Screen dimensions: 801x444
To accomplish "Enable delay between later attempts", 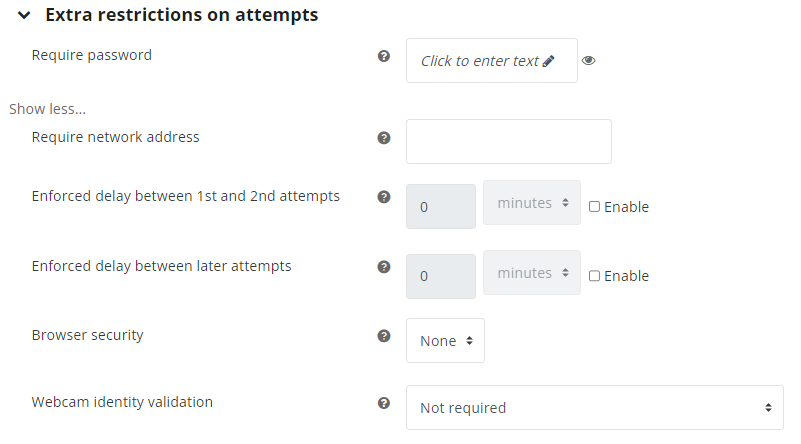I will [x=594, y=276].
